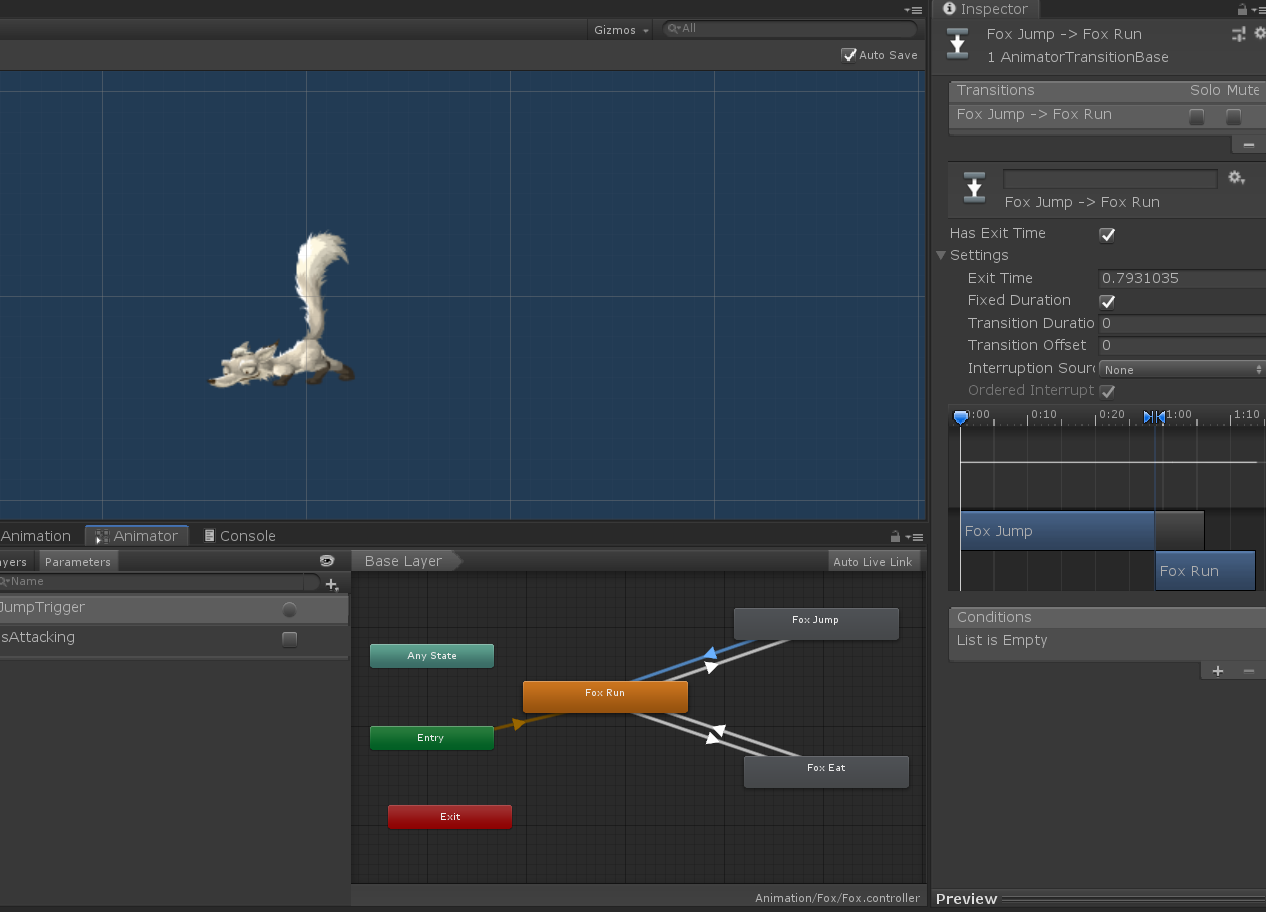Viewport: 1266px width, 912px height.
Task: Click the Base Layer breadcrumb
Action: [404, 561]
